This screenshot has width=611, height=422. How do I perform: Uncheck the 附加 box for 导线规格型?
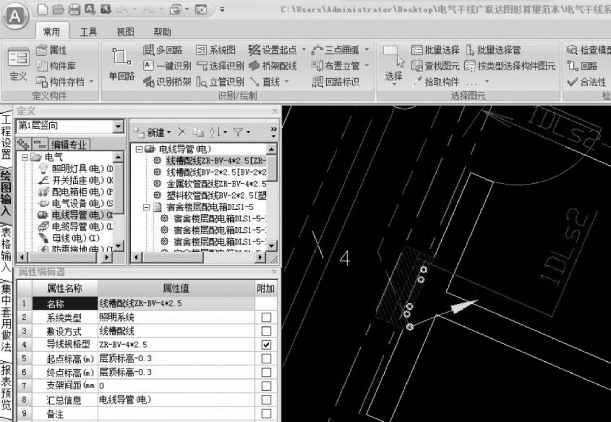pos(265,344)
